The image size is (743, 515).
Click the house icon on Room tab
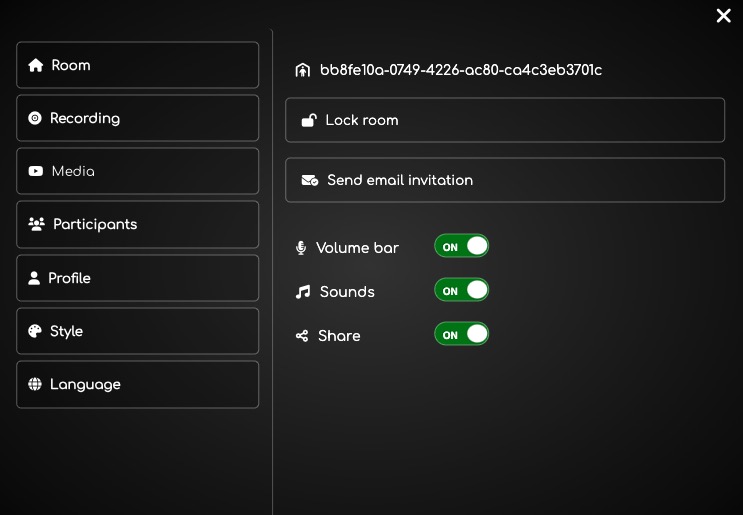[x=36, y=65]
